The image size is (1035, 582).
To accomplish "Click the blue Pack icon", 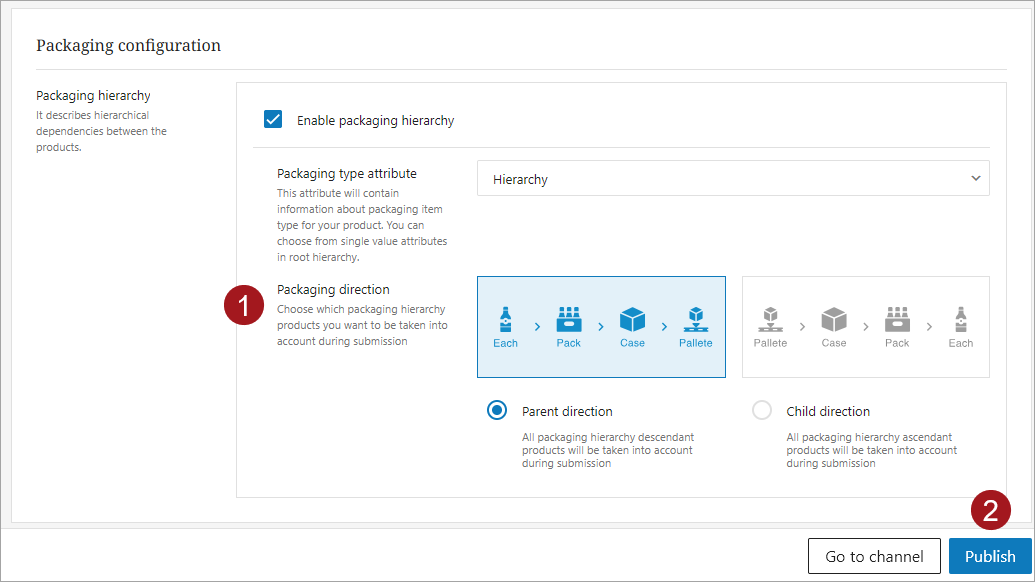I will click(x=568, y=320).
